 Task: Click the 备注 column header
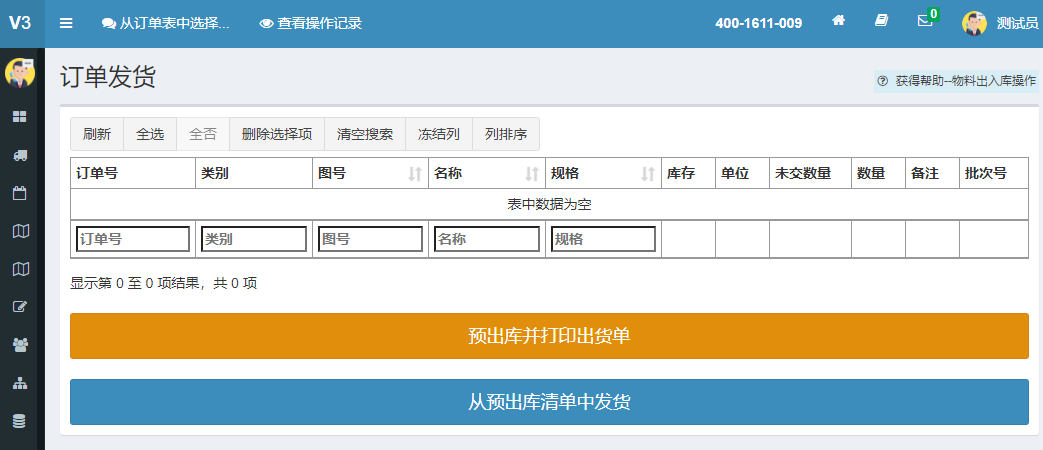[x=932, y=173]
